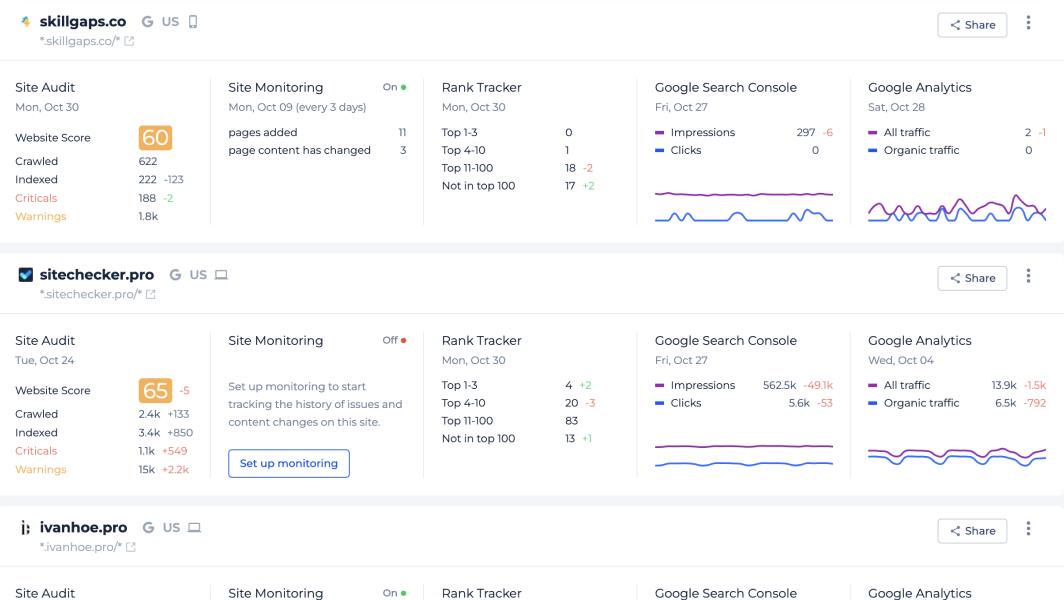Click 'Top 1-3' row showing 4
The height and width of the screenshot is (600, 1064).
(518, 386)
